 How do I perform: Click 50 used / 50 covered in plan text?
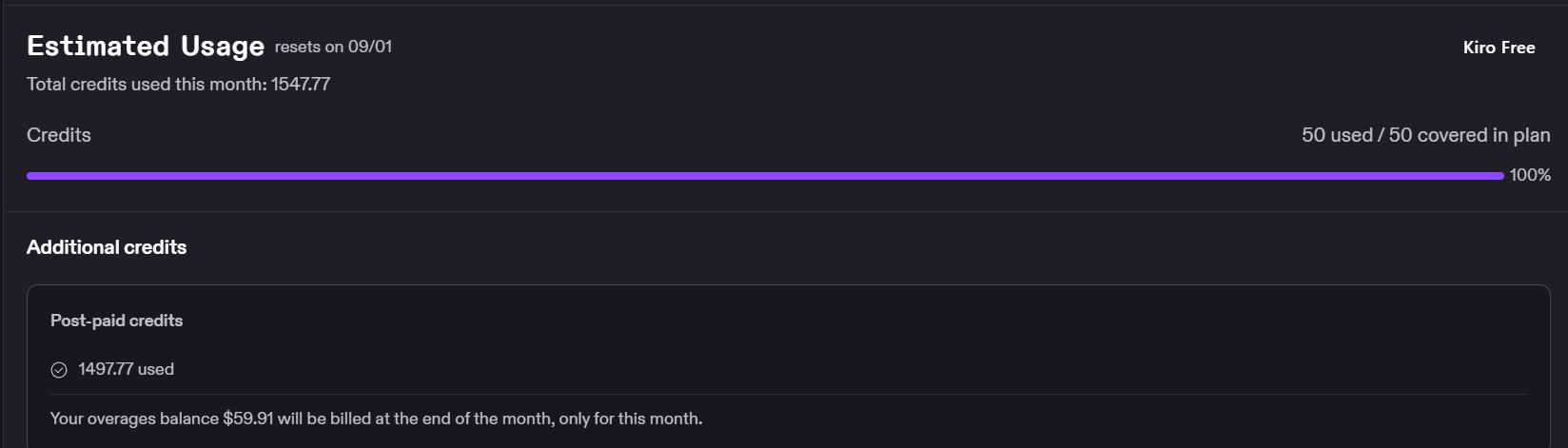[x=1425, y=135]
